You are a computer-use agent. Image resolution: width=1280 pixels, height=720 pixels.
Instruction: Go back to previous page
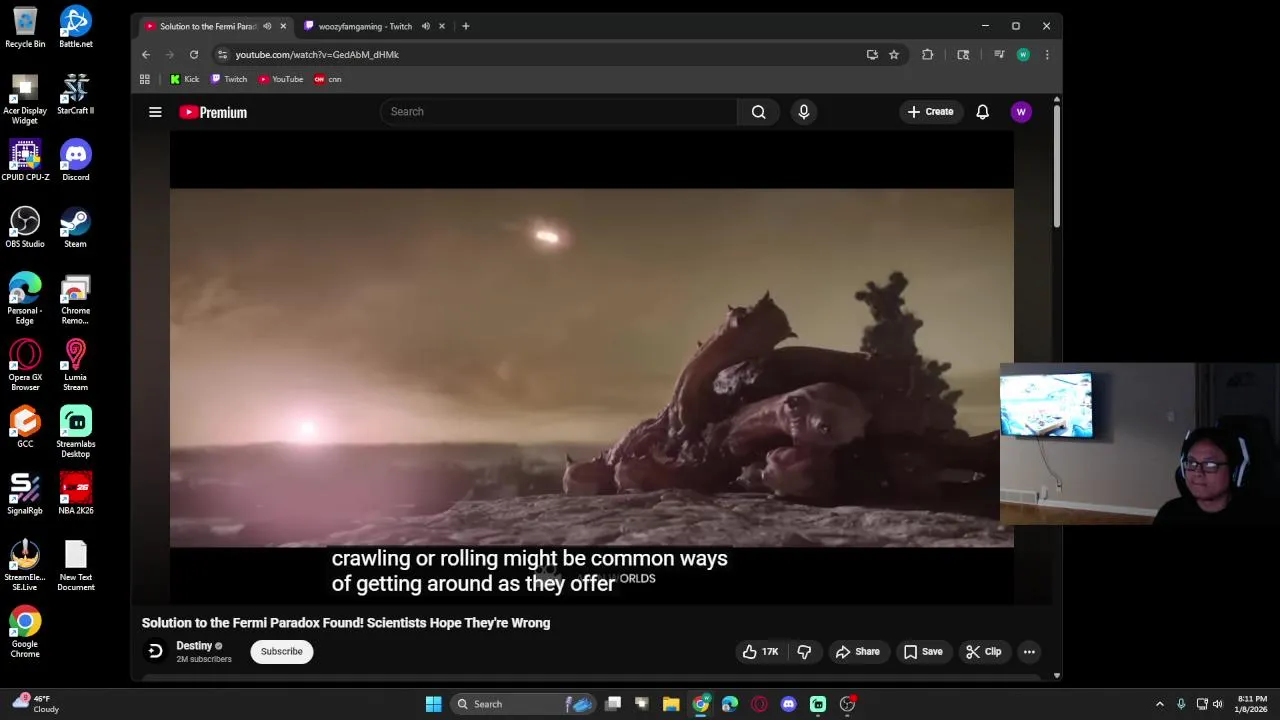pyautogui.click(x=146, y=55)
